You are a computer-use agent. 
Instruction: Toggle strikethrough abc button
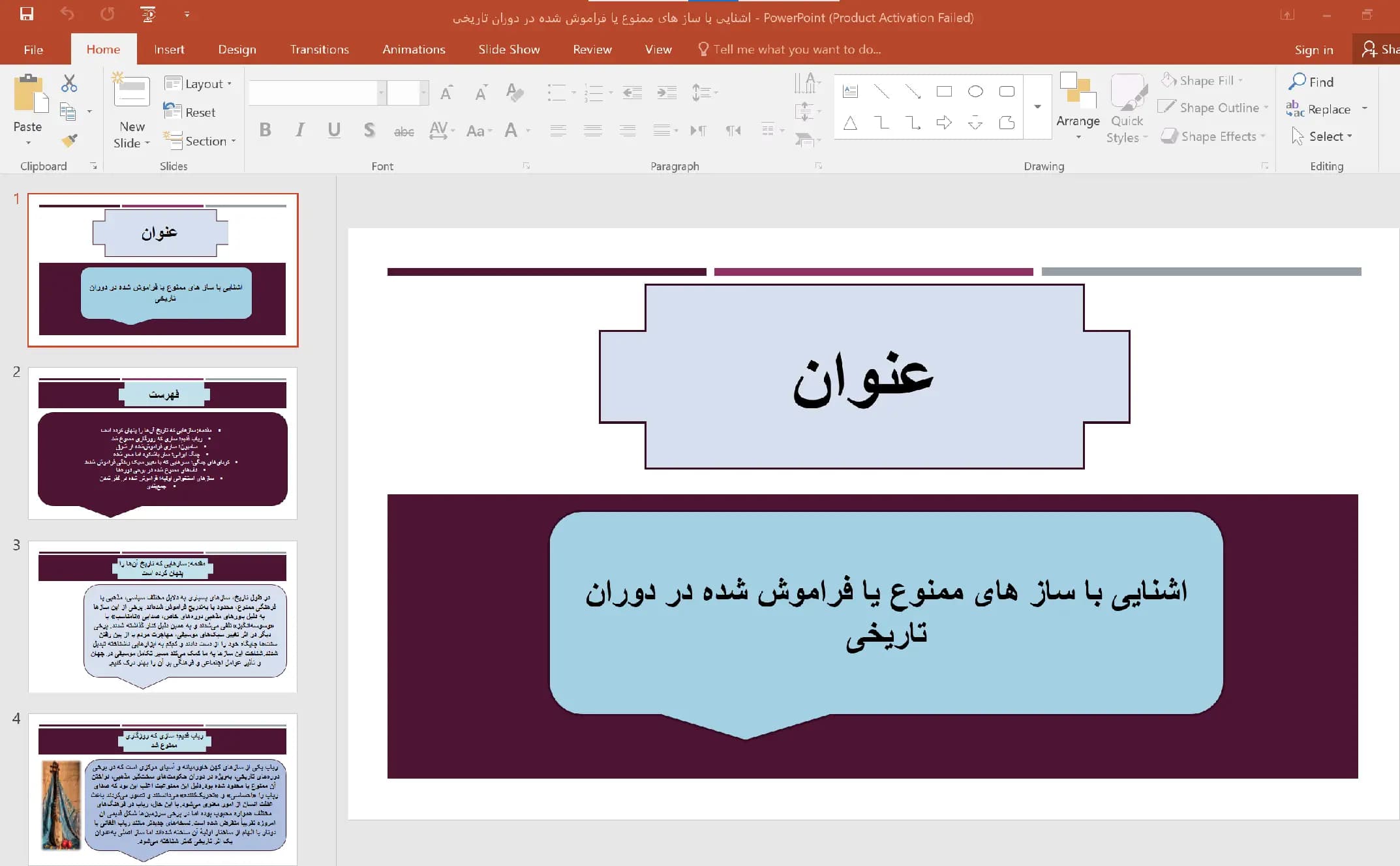(404, 131)
